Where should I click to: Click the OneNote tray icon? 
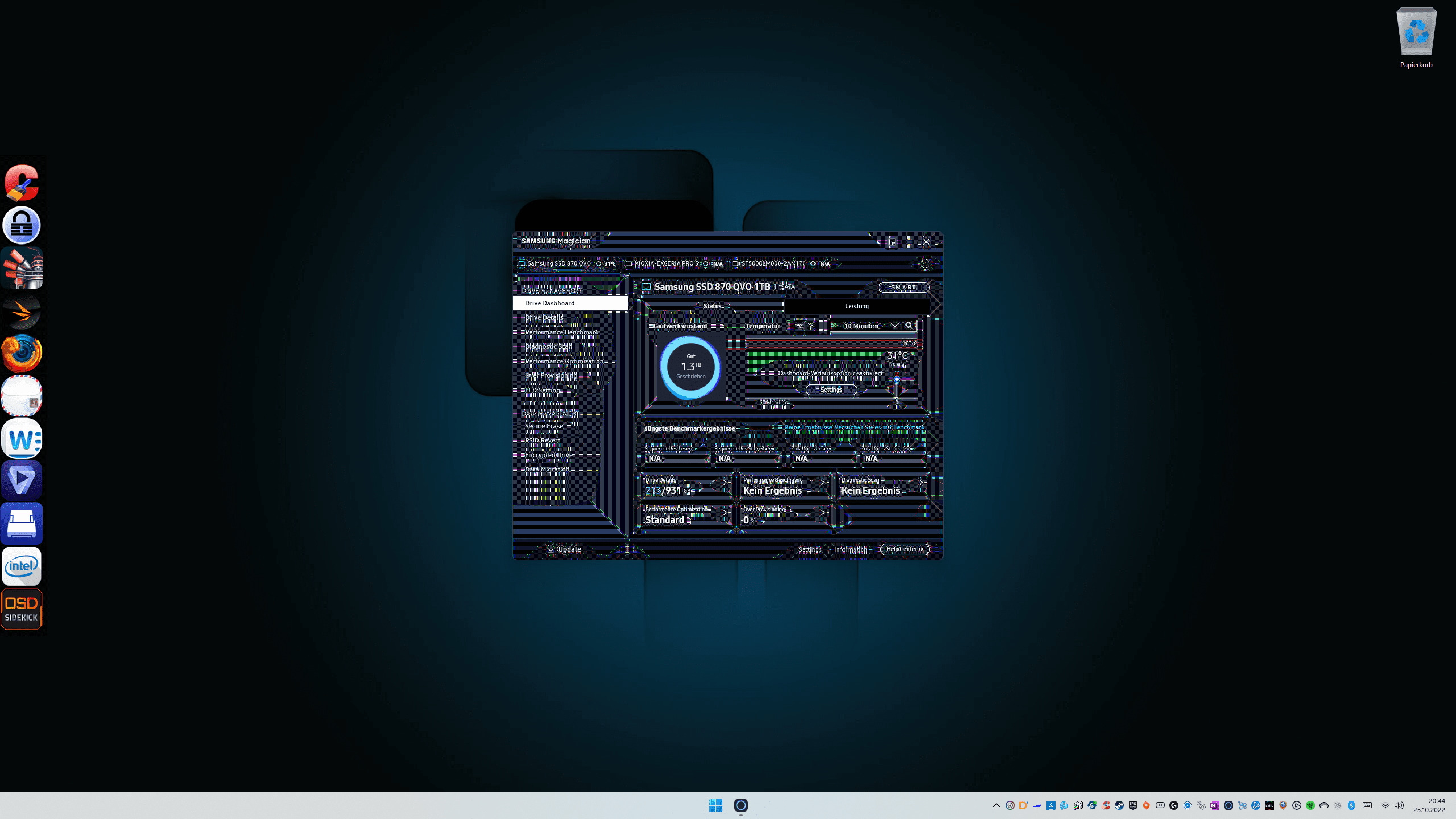(1215, 805)
